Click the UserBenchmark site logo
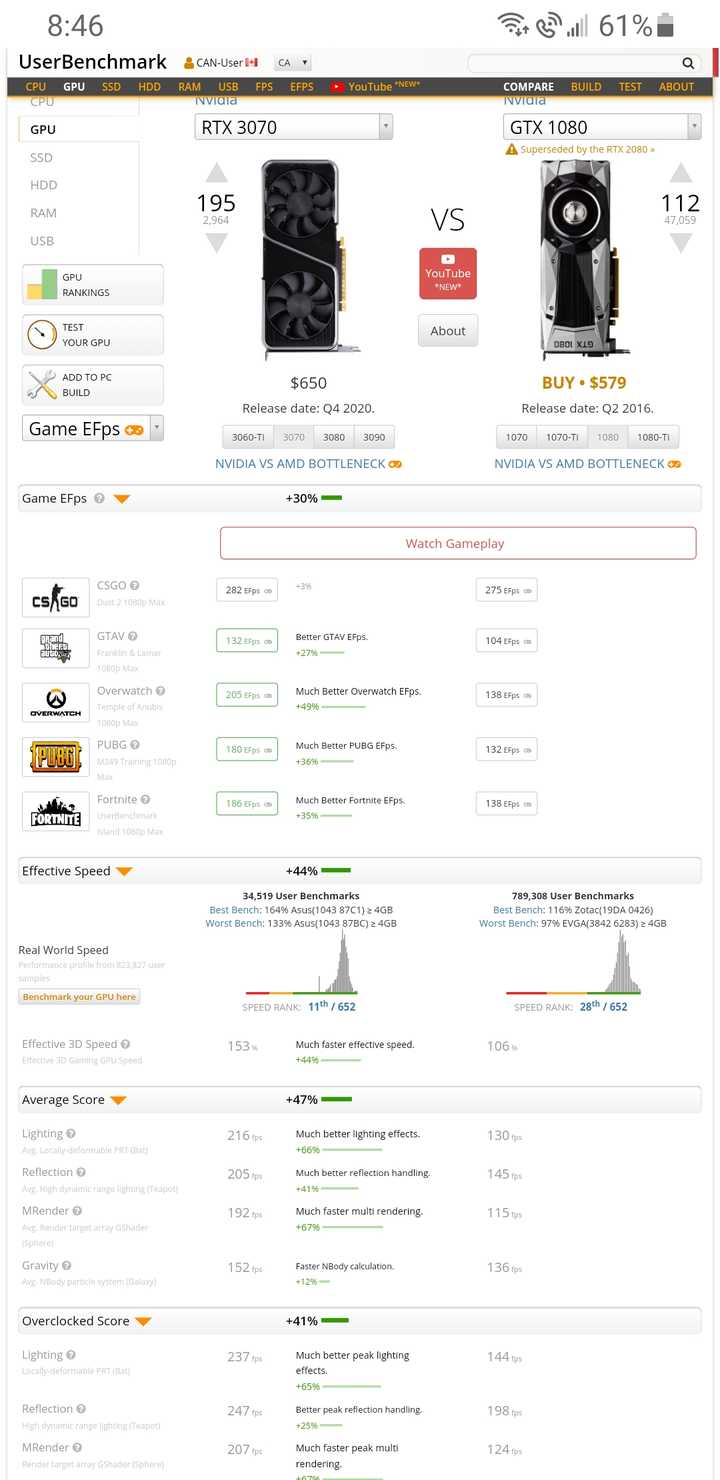Screen dimensions: 720x1480 pyautogui.click(x=93, y=62)
